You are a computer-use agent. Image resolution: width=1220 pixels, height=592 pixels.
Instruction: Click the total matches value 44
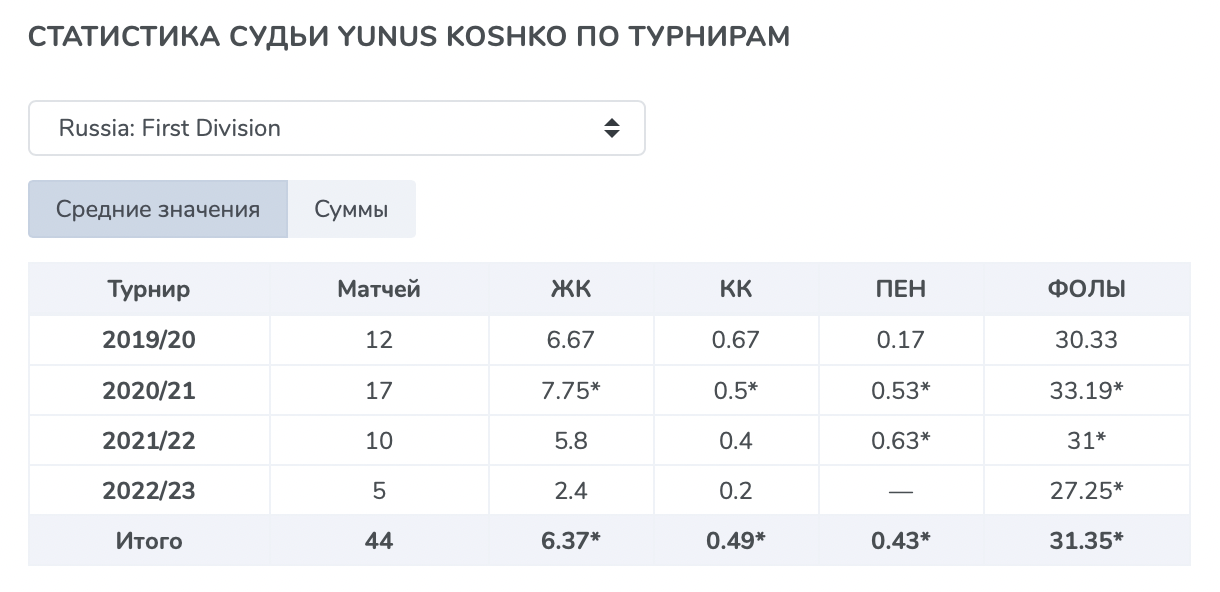point(379,541)
